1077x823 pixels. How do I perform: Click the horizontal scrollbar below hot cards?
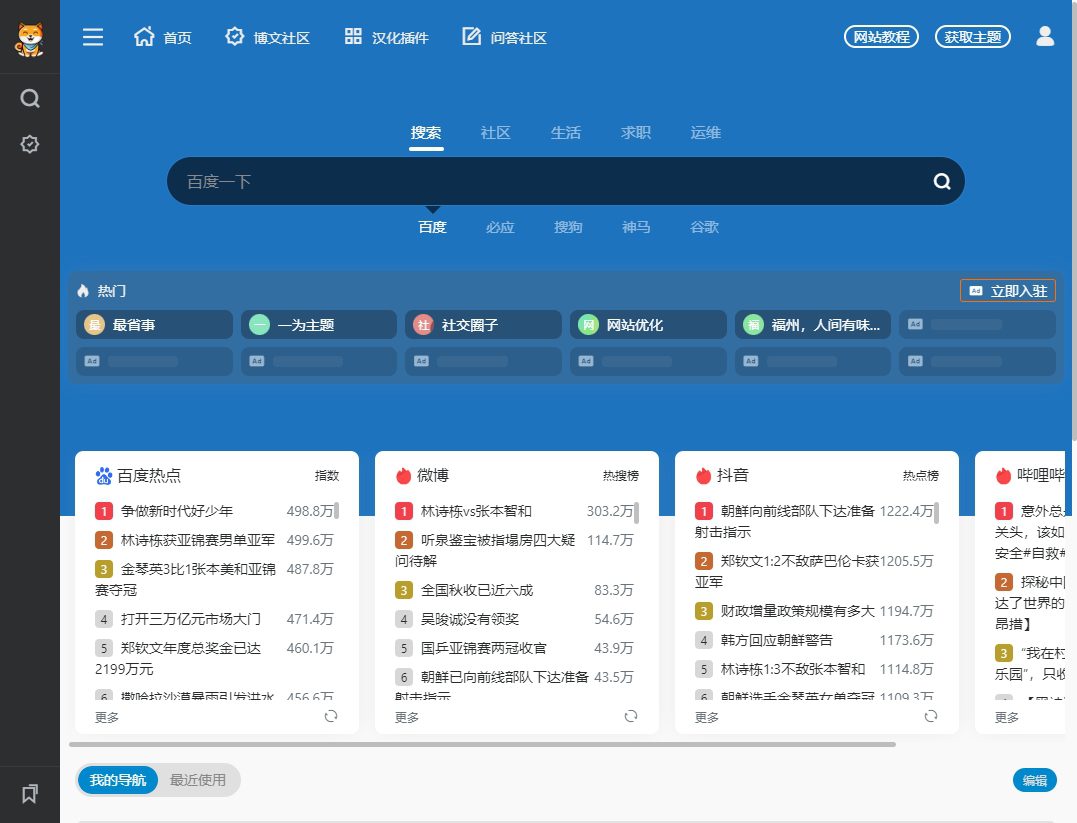(x=482, y=744)
